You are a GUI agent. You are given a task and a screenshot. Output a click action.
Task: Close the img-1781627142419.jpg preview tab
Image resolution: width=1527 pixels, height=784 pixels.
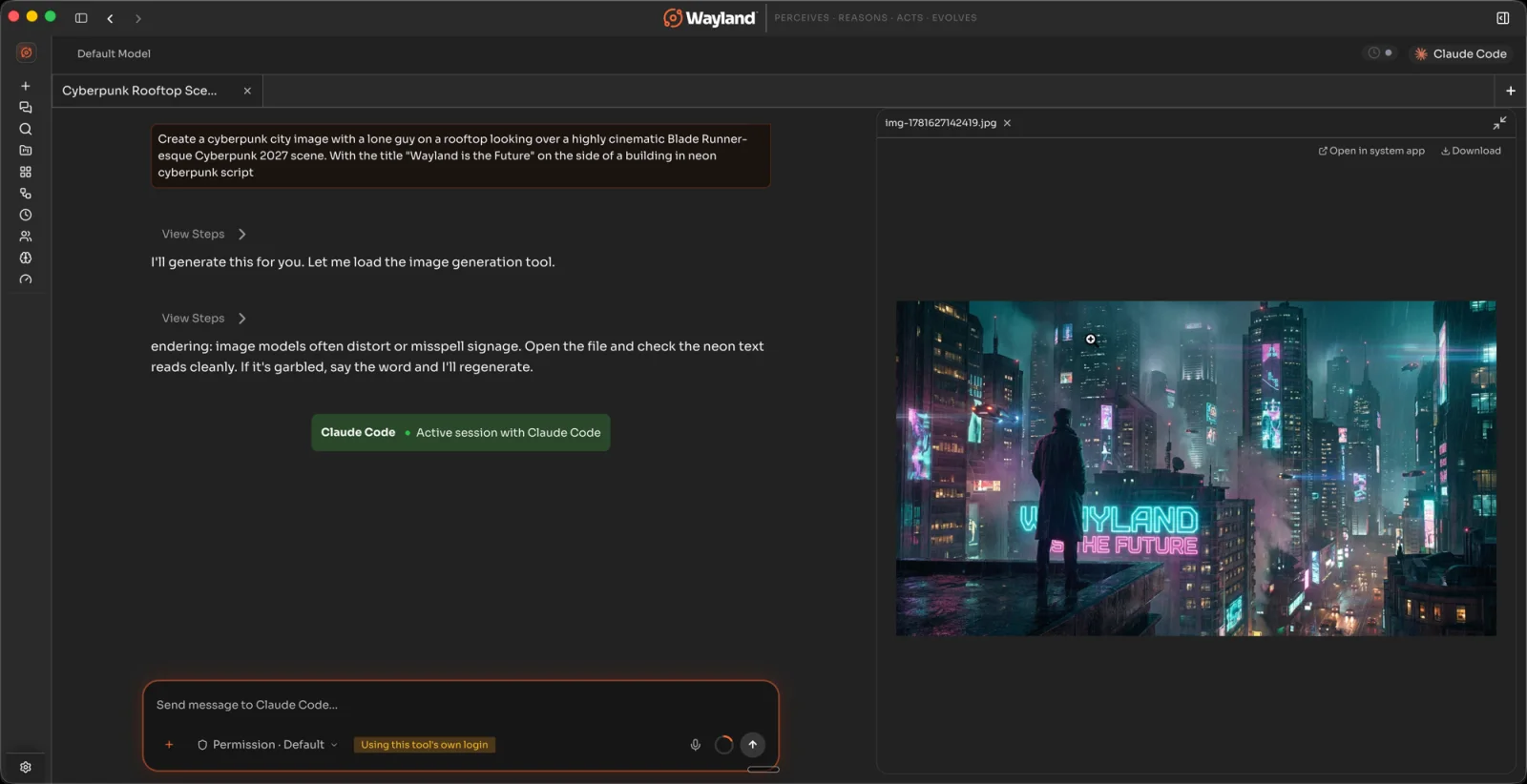pos(1007,123)
